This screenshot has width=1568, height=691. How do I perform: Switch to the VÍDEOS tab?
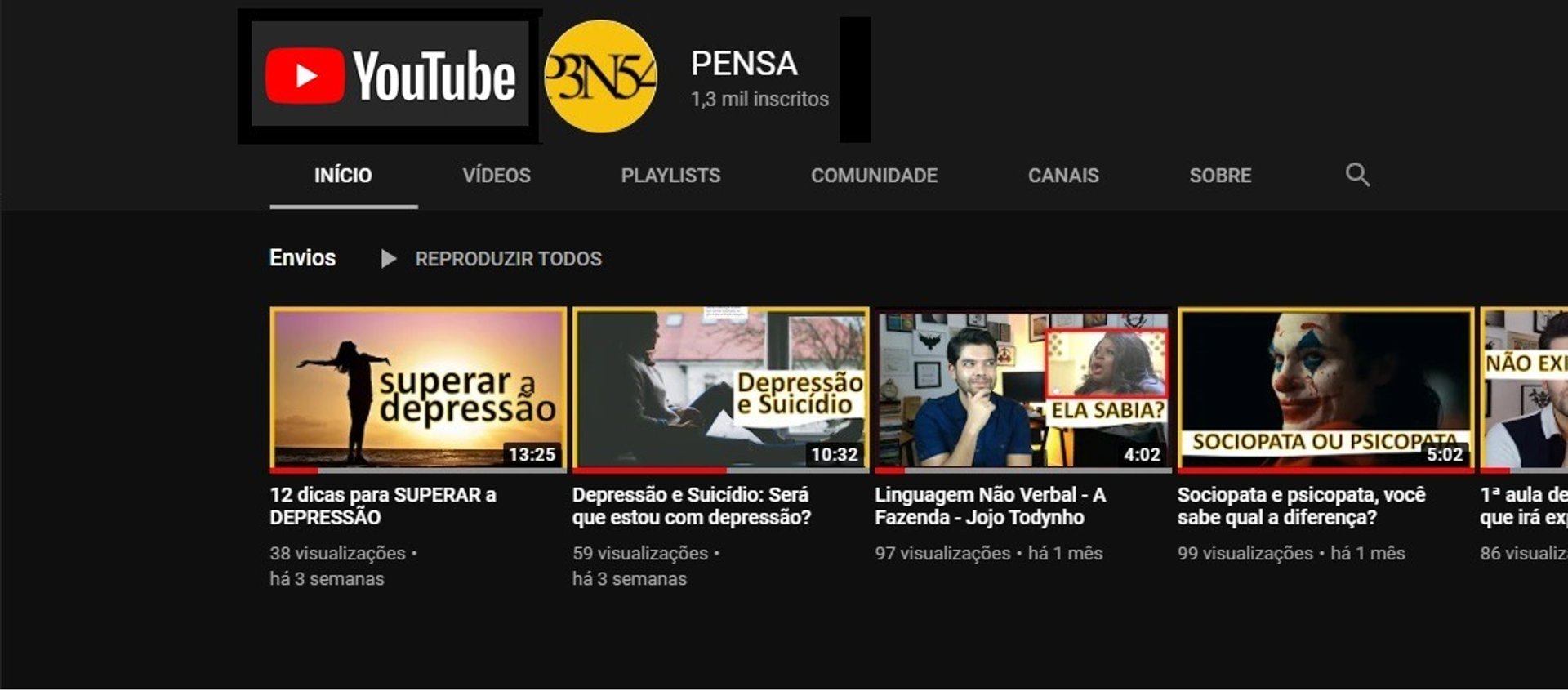coord(497,175)
